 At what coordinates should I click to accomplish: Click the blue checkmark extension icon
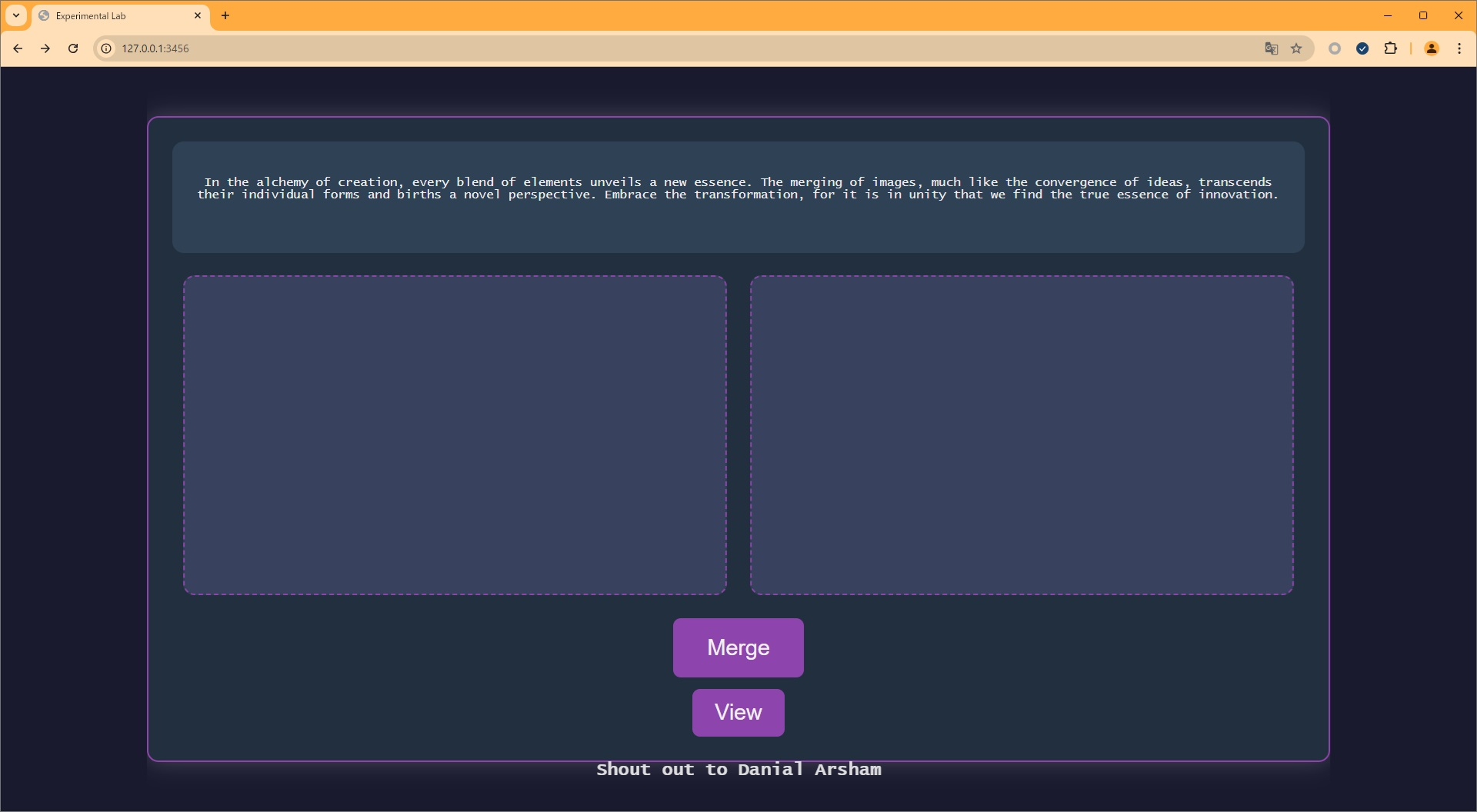pyautogui.click(x=1362, y=48)
